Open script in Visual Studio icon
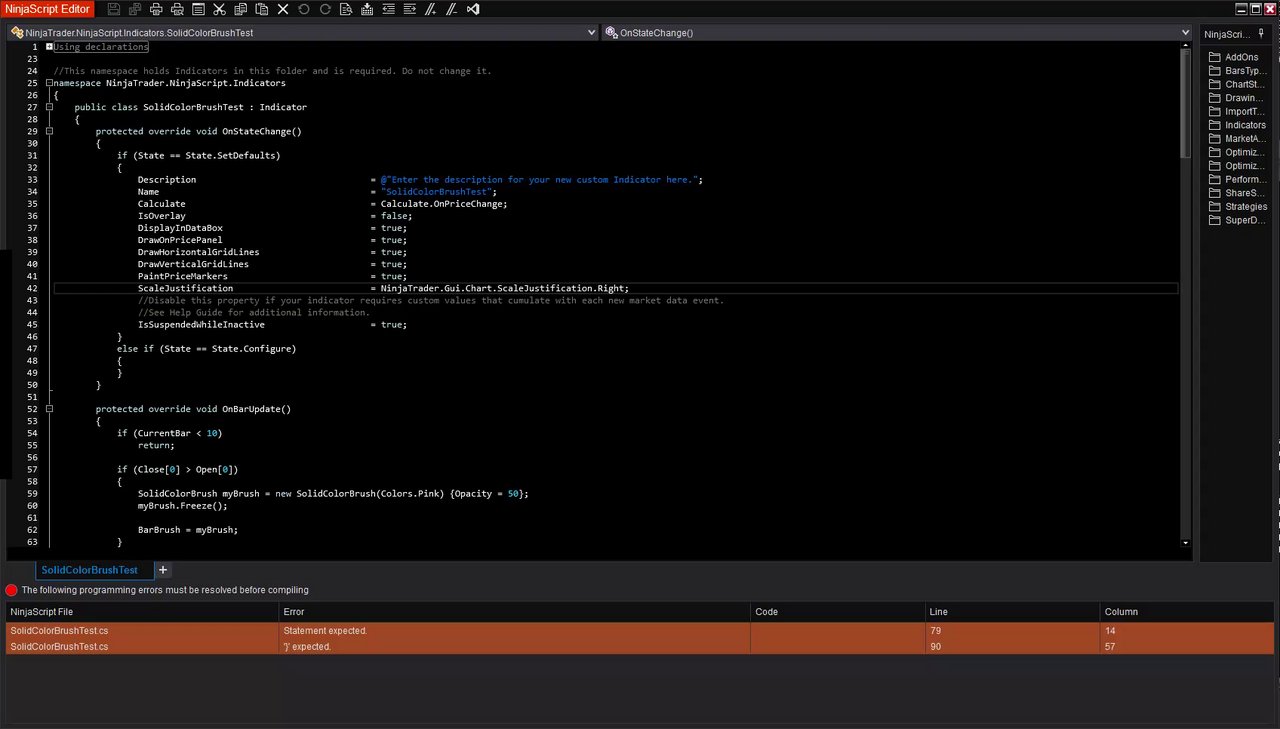Screen dimensions: 1280x729 point(473,9)
